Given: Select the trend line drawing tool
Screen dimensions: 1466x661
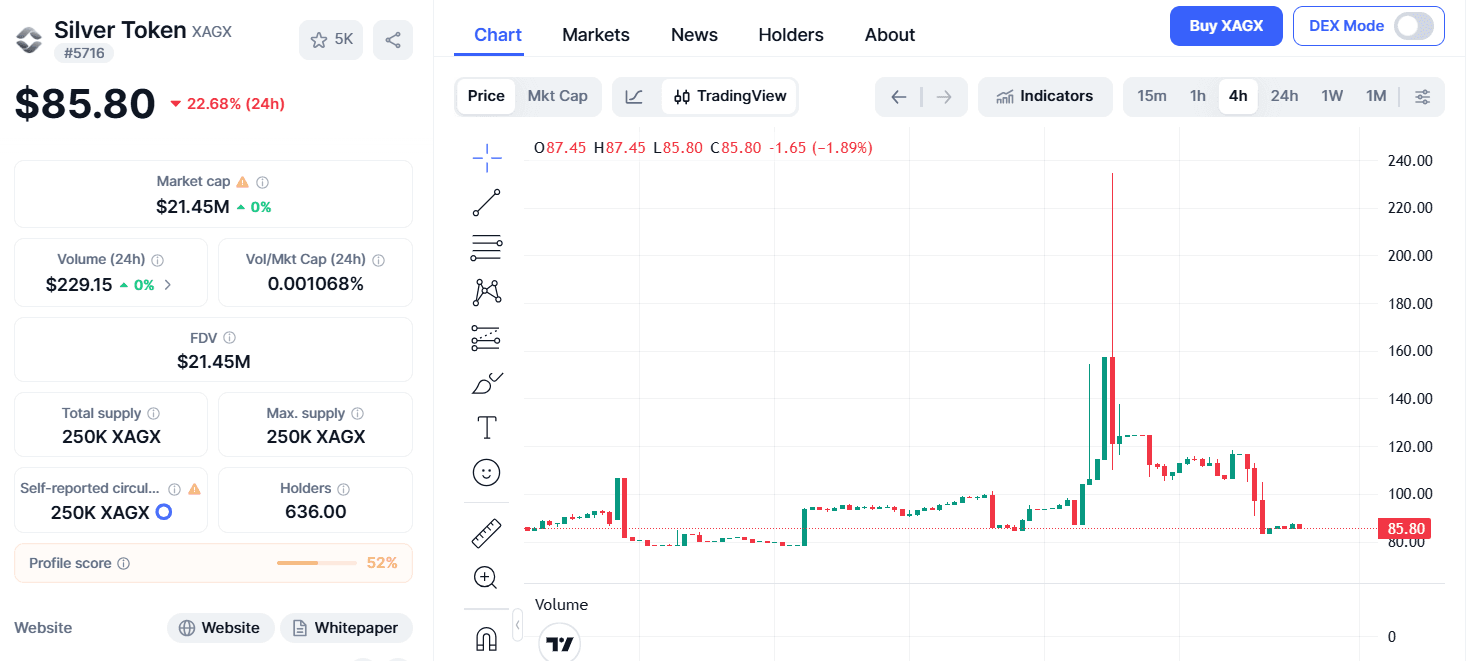Looking at the screenshot, I should (486, 202).
